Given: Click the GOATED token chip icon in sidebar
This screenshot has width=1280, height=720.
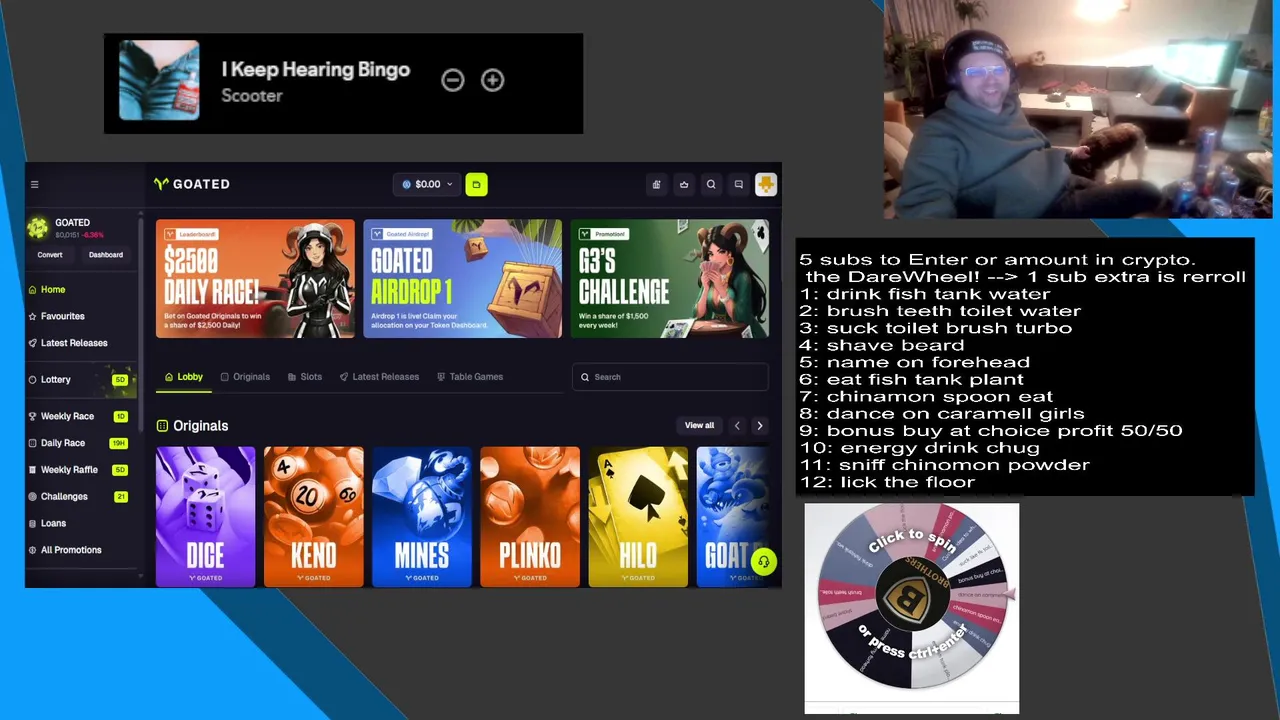Looking at the screenshot, I should pyautogui.click(x=38, y=228).
